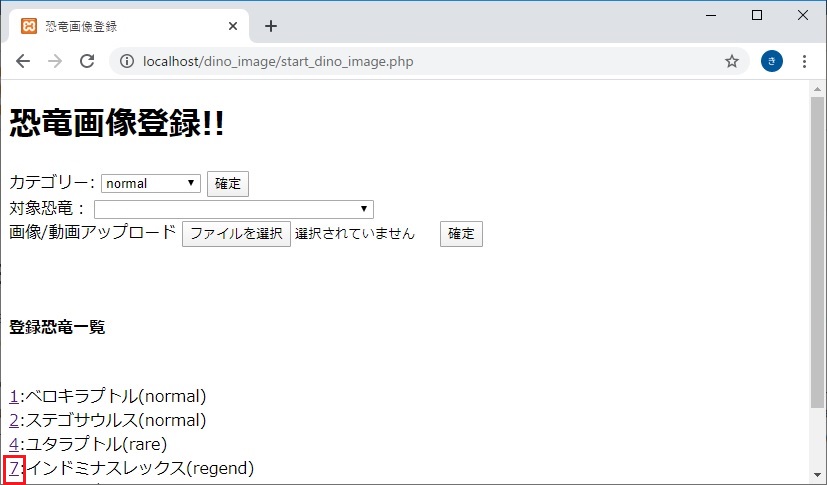827x485 pixels.
Task: Click the 恐竜画像登録!! heading
Action: coord(117,123)
